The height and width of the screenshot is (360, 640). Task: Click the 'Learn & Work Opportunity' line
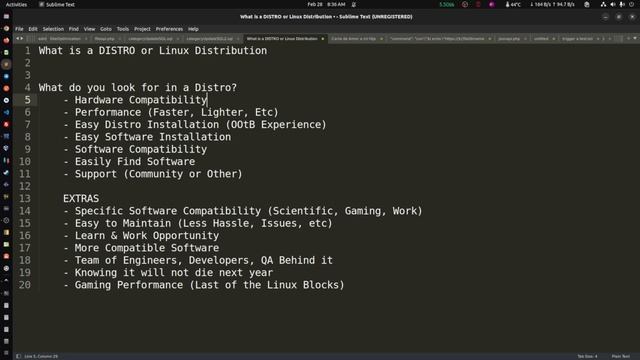[141, 236]
